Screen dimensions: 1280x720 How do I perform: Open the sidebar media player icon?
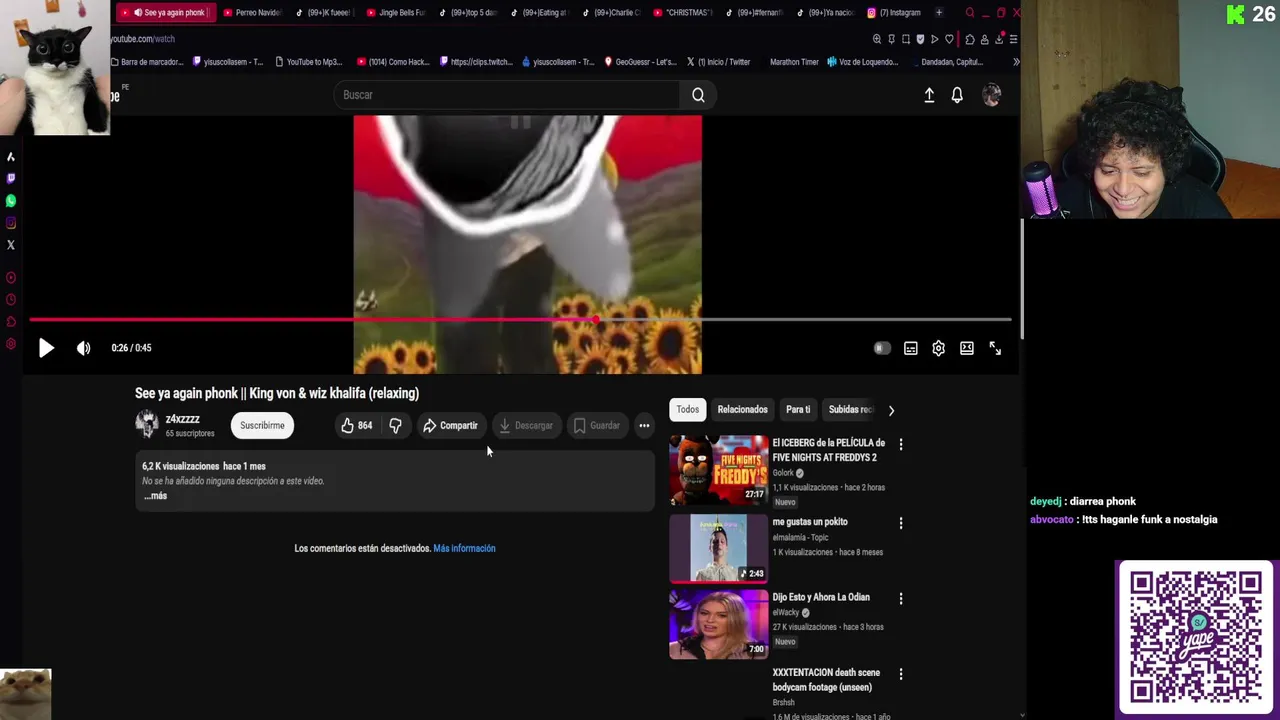click(11, 278)
